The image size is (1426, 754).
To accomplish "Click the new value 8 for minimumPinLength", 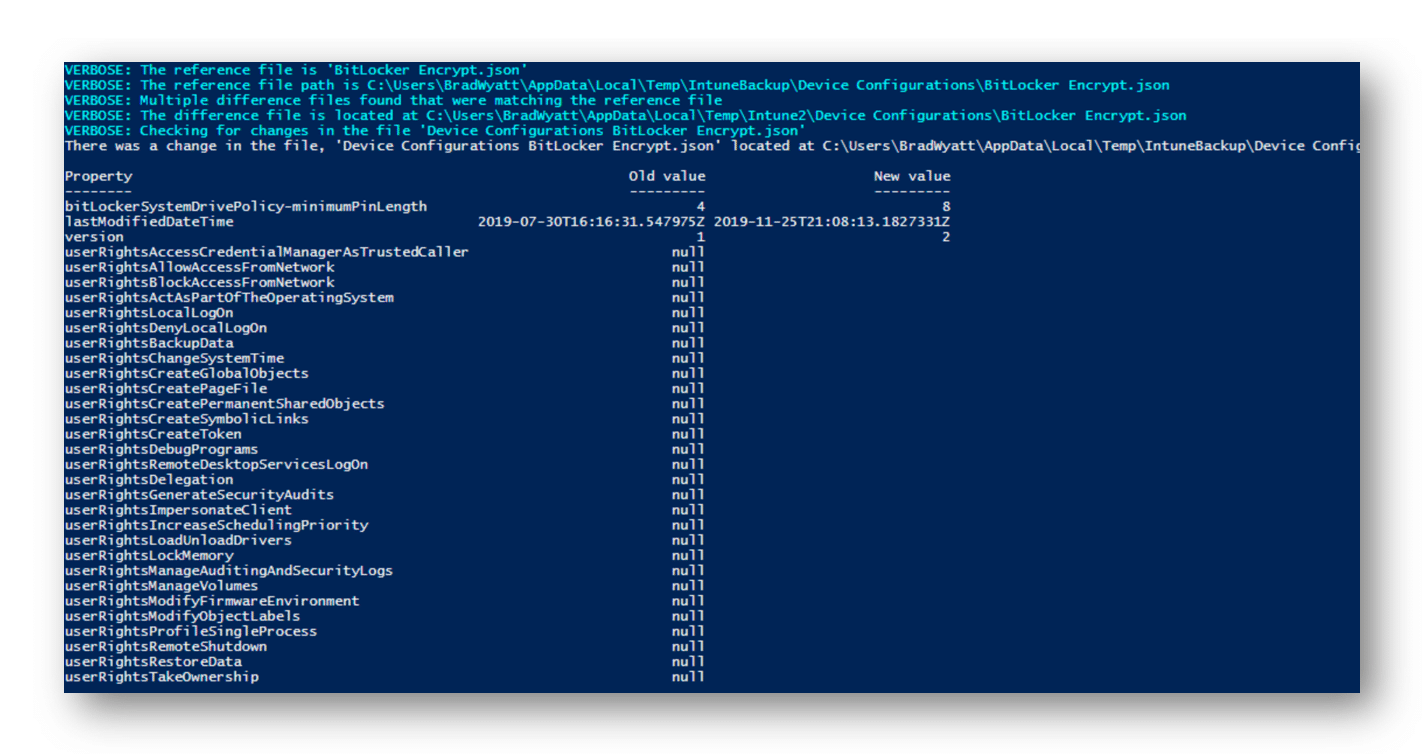I will click(946, 206).
